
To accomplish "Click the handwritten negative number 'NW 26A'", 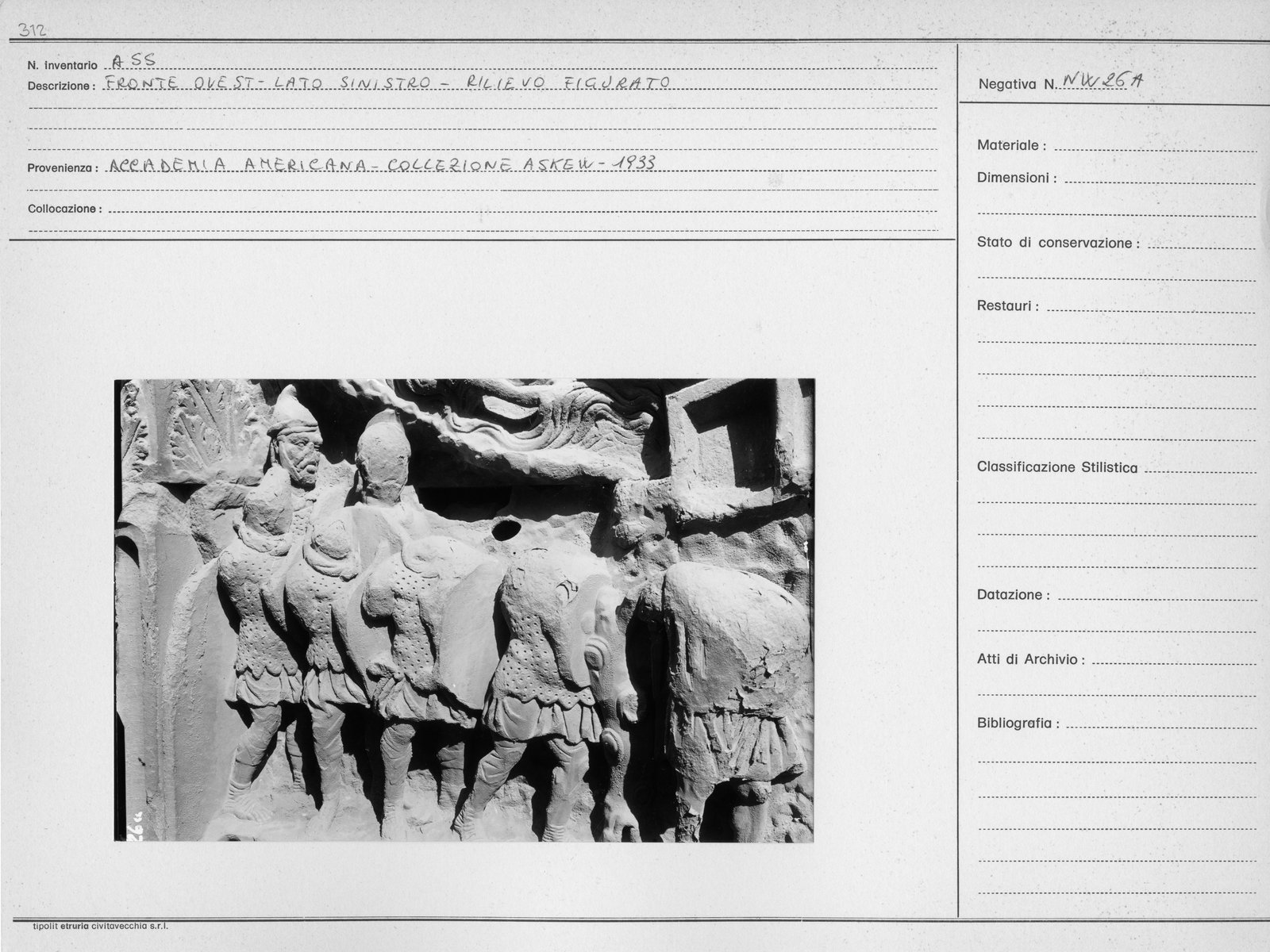I will pyautogui.click(x=1102, y=80).
